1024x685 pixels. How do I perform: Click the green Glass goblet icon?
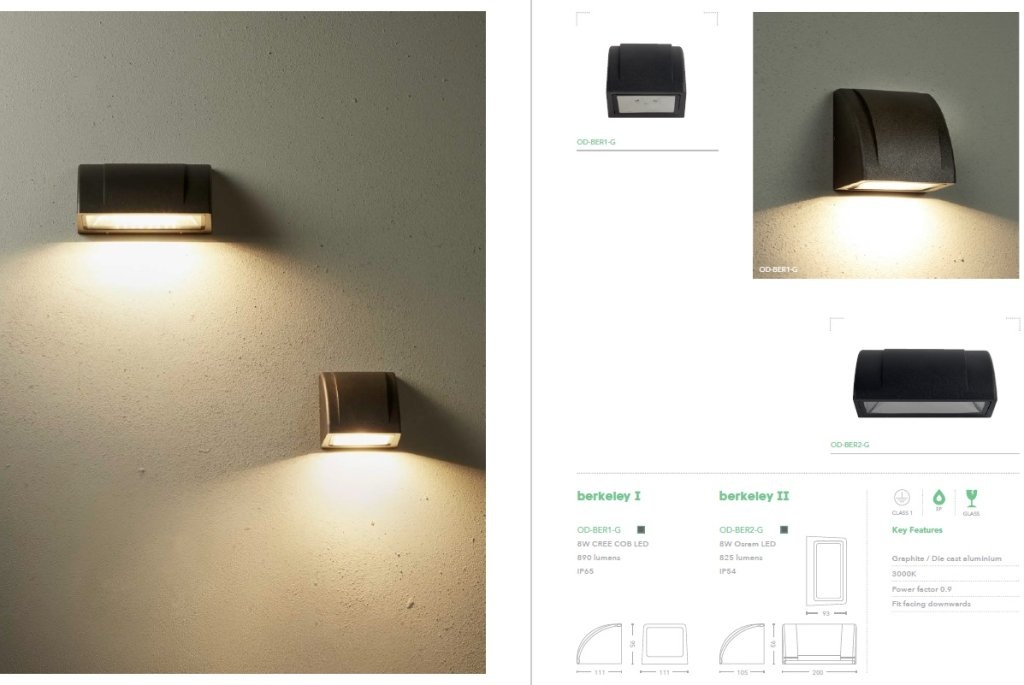(x=971, y=499)
